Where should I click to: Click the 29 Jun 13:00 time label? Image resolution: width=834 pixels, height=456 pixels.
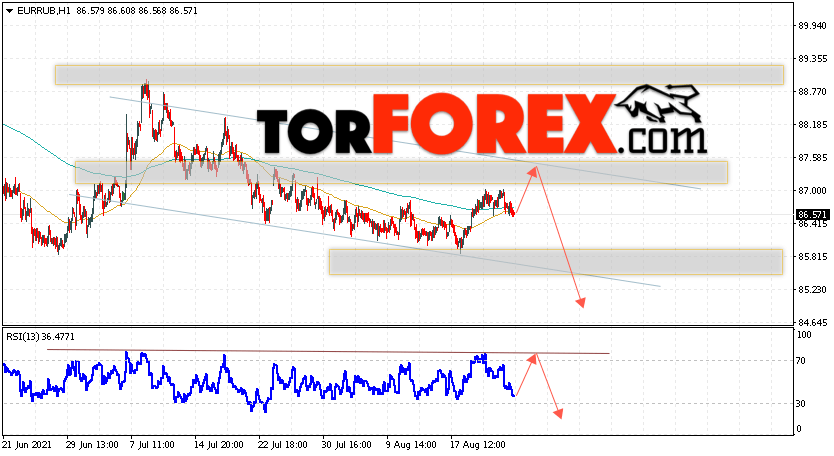tap(91, 444)
